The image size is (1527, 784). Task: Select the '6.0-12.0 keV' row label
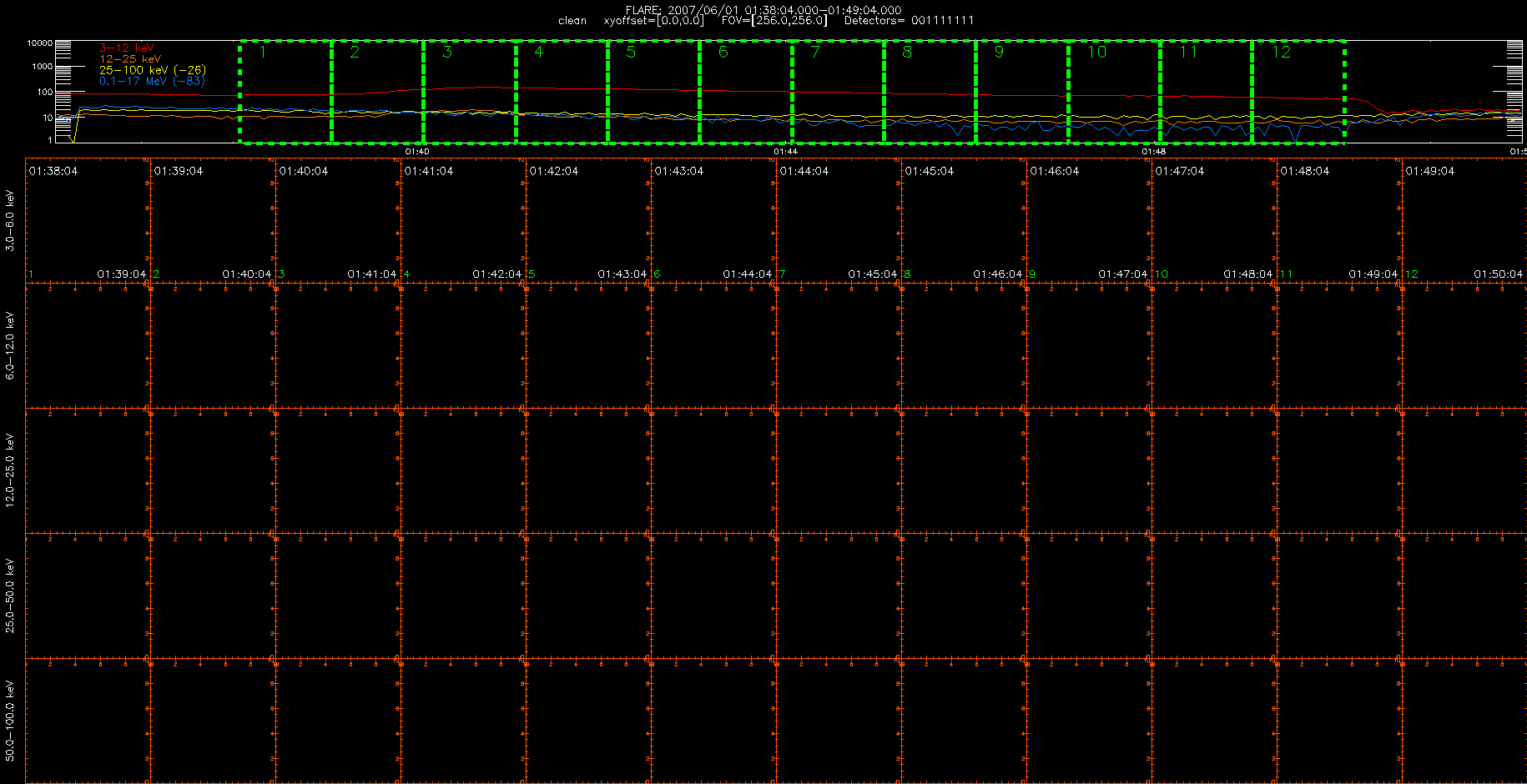[x=10, y=345]
